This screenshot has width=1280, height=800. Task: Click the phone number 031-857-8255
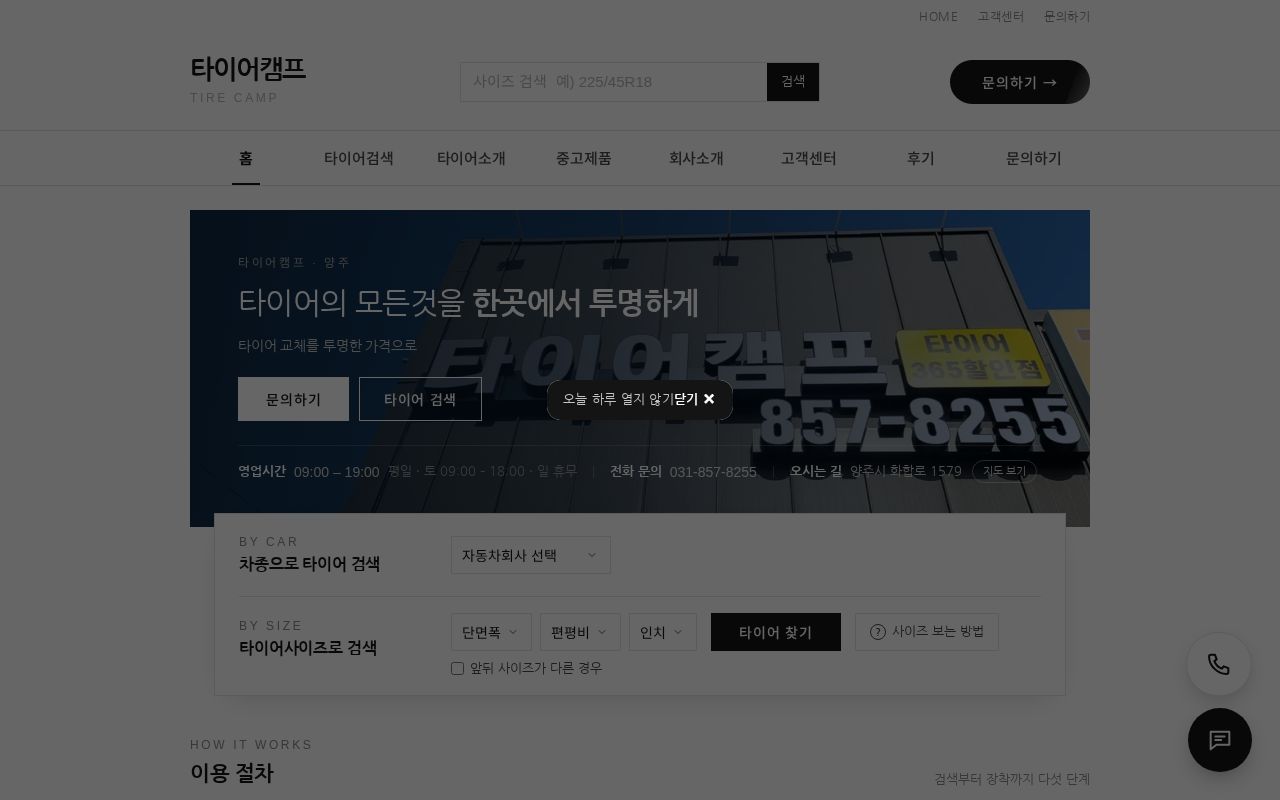click(713, 471)
